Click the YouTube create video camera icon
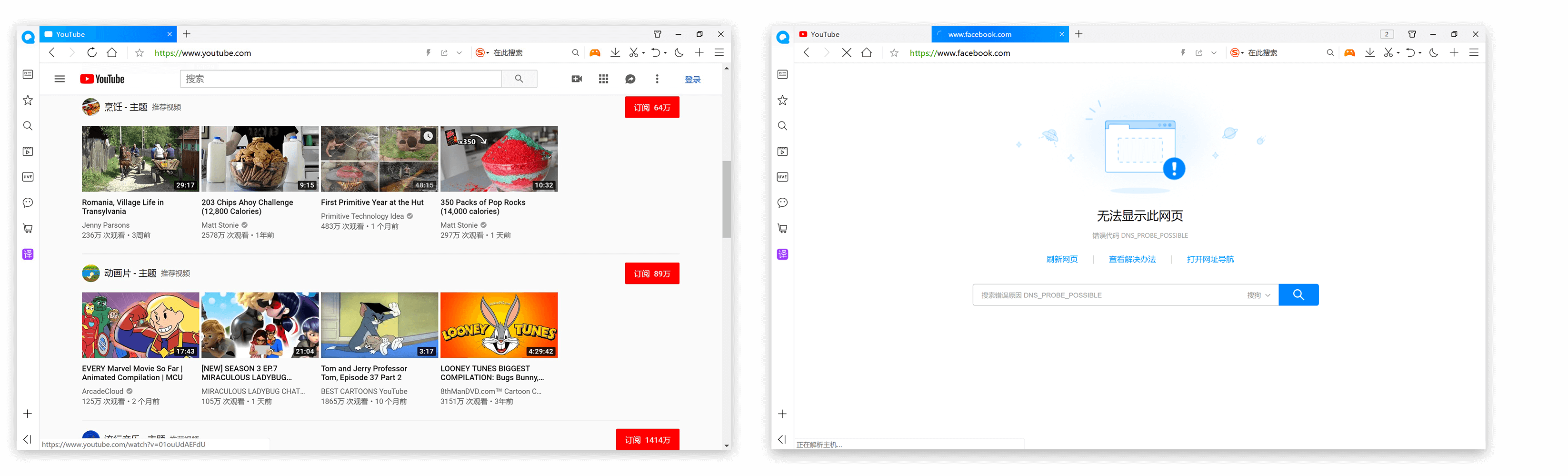The height and width of the screenshot is (476, 1568). (x=577, y=79)
